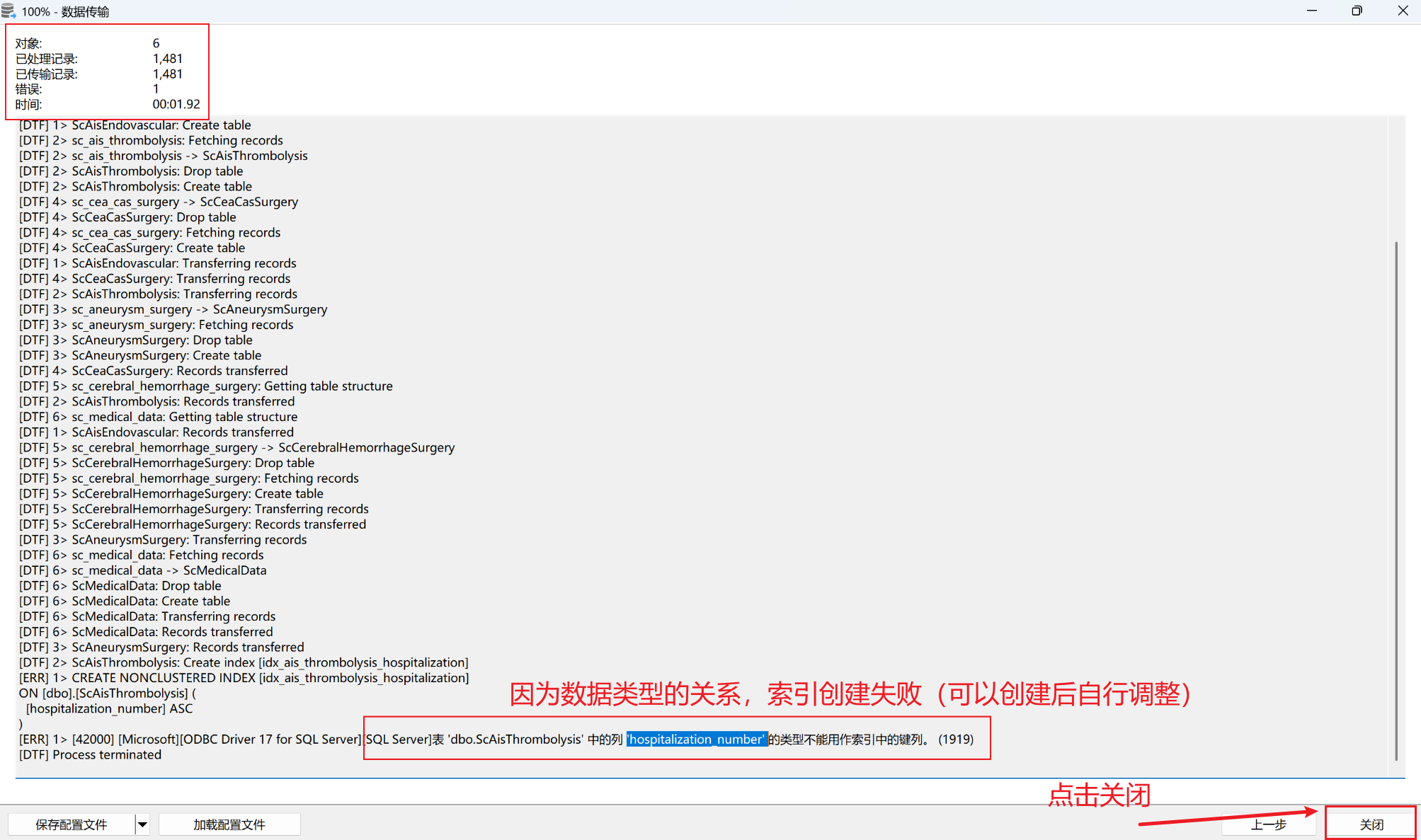
Task: Click 'sc_medical_data: Getting table structure' line
Action: pos(158,417)
